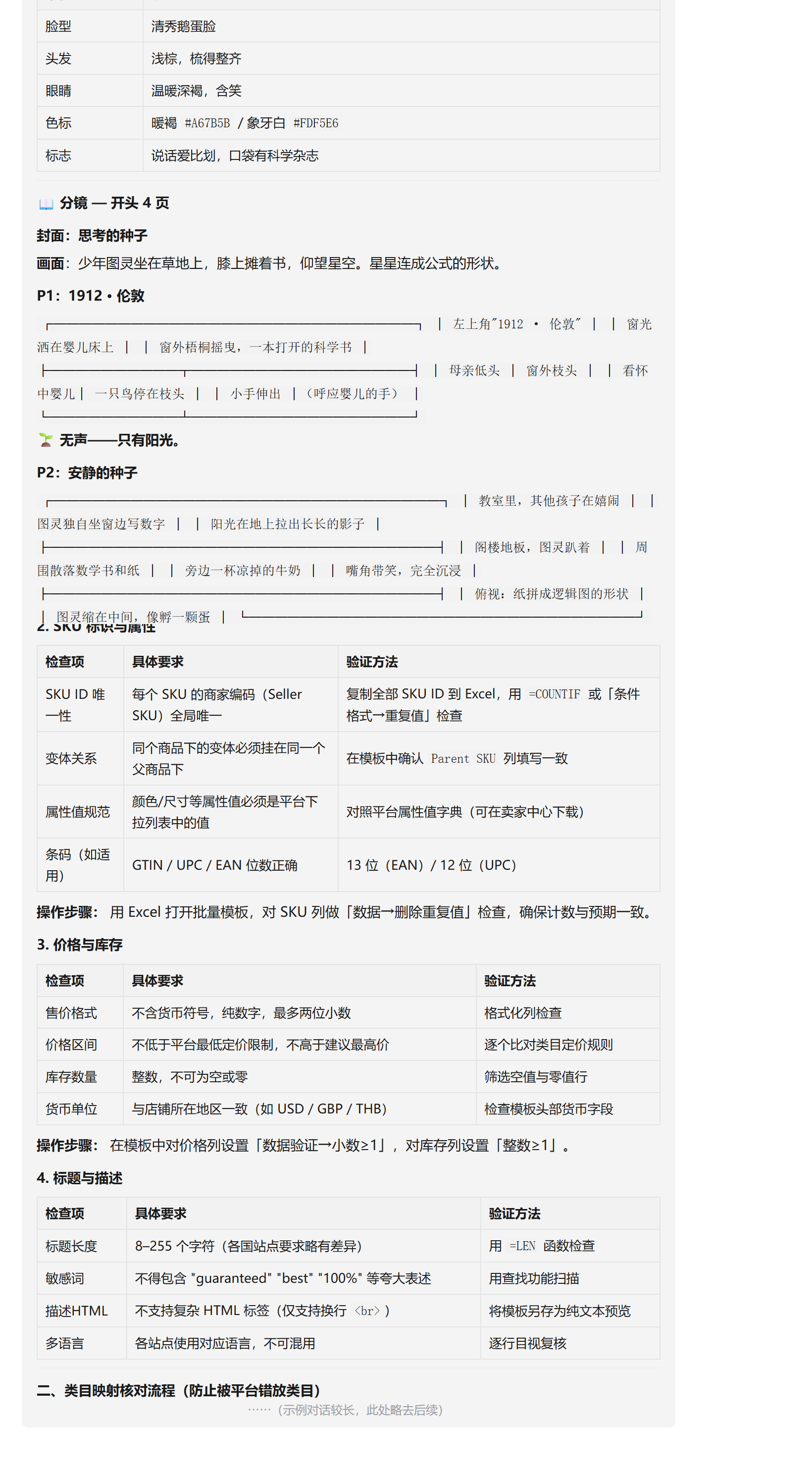
Task: Click the text 俯视：纸拼成逻辑图的形状
Action: coord(551,594)
